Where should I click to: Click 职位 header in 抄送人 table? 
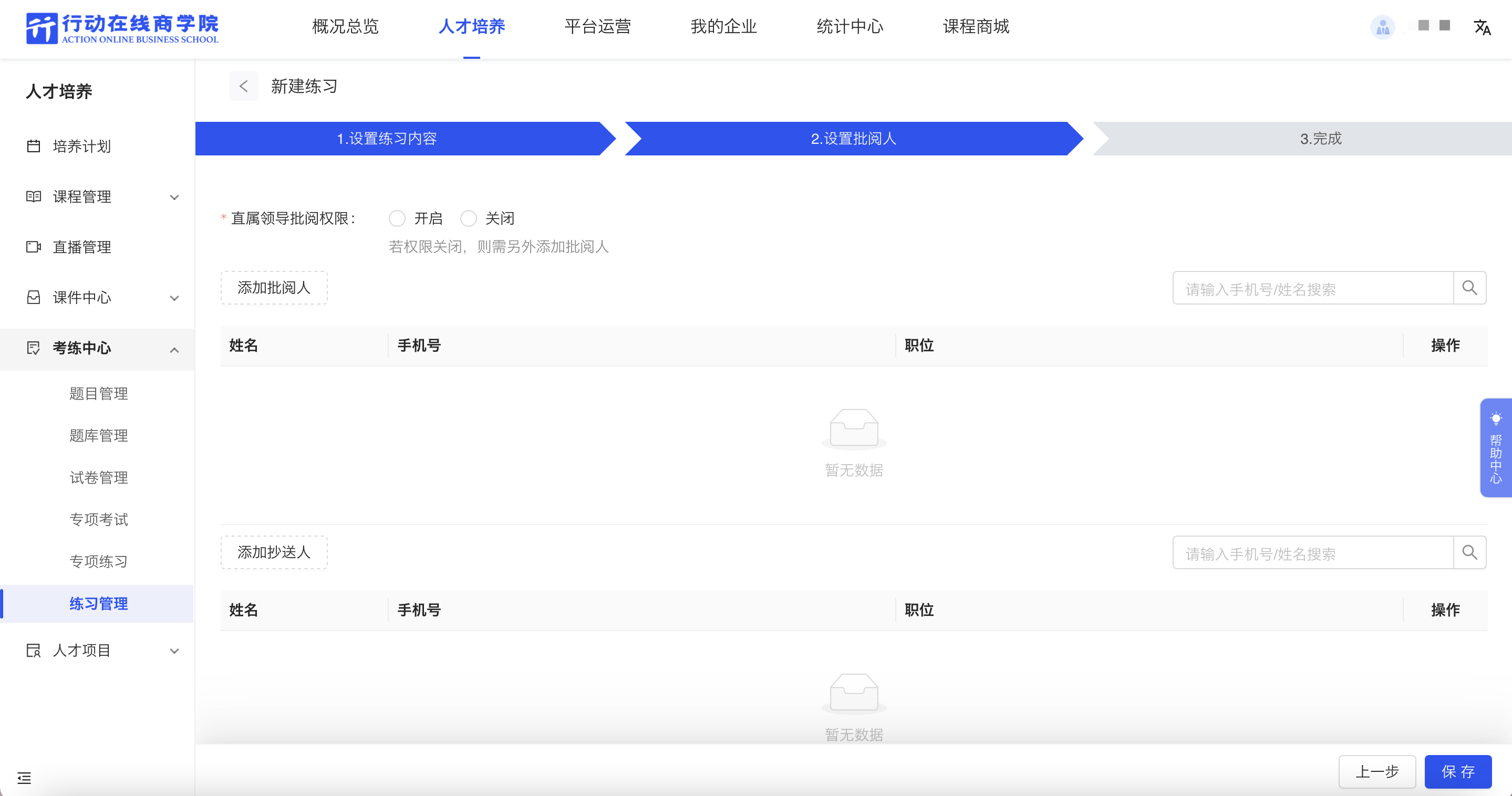(919, 610)
